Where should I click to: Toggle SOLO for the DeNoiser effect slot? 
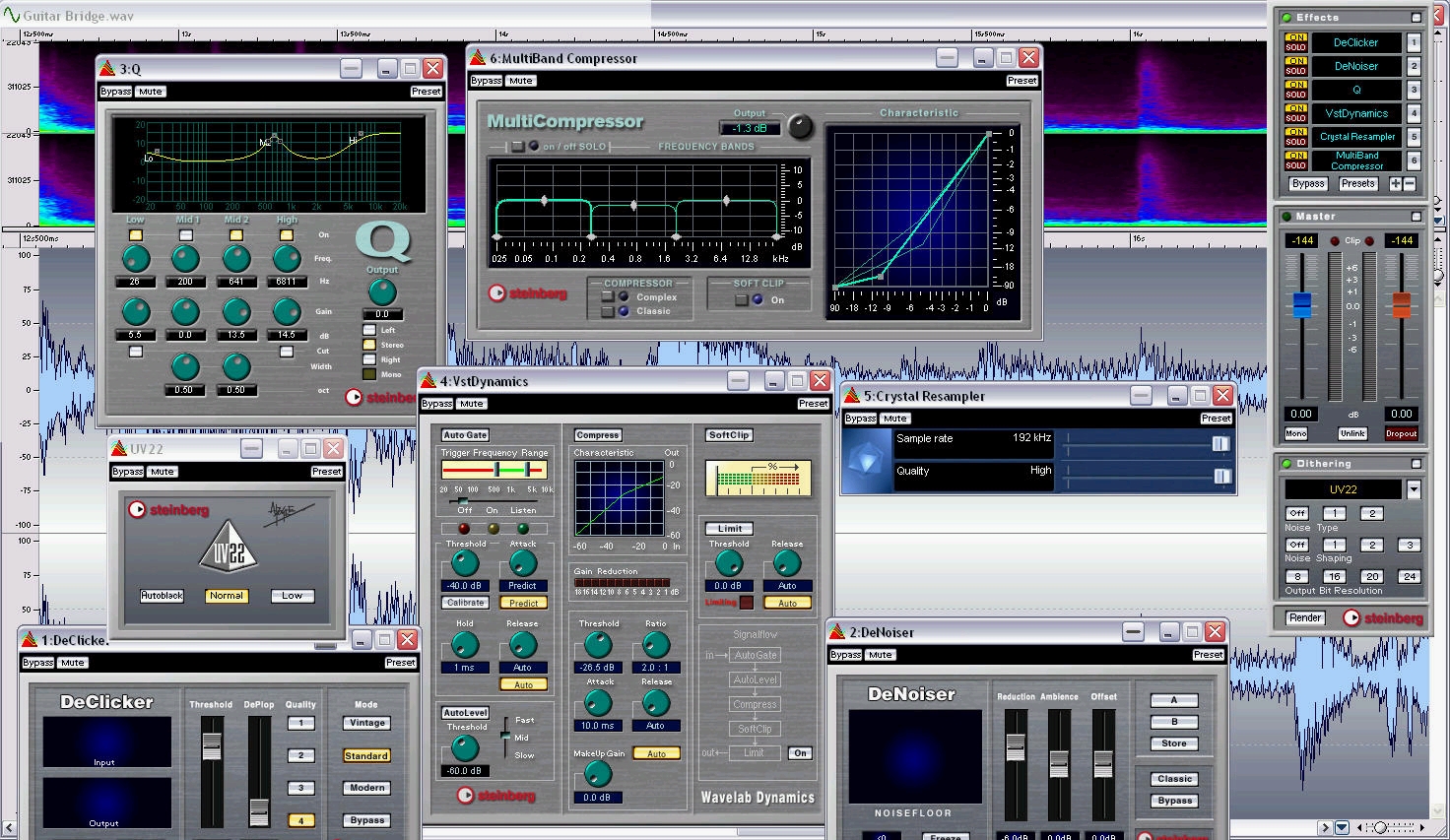[x=1295, y=71]
